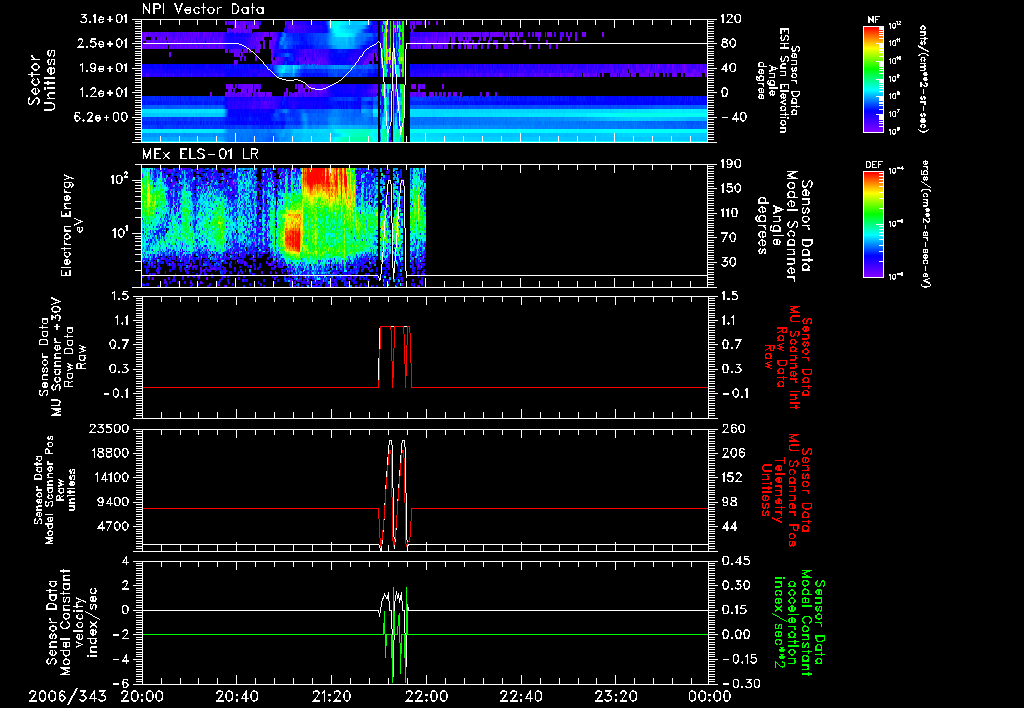Viewport: 1024px width, 708px height.
Task: Click the "9400" scanner position tick value
Action: click(113, 502)
